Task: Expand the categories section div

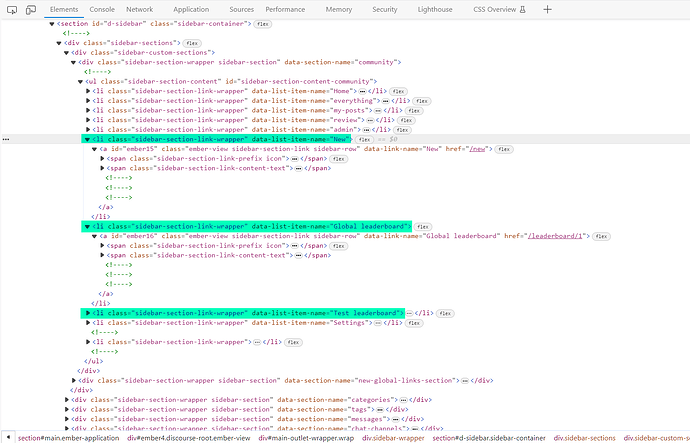Action: point(67,400)
